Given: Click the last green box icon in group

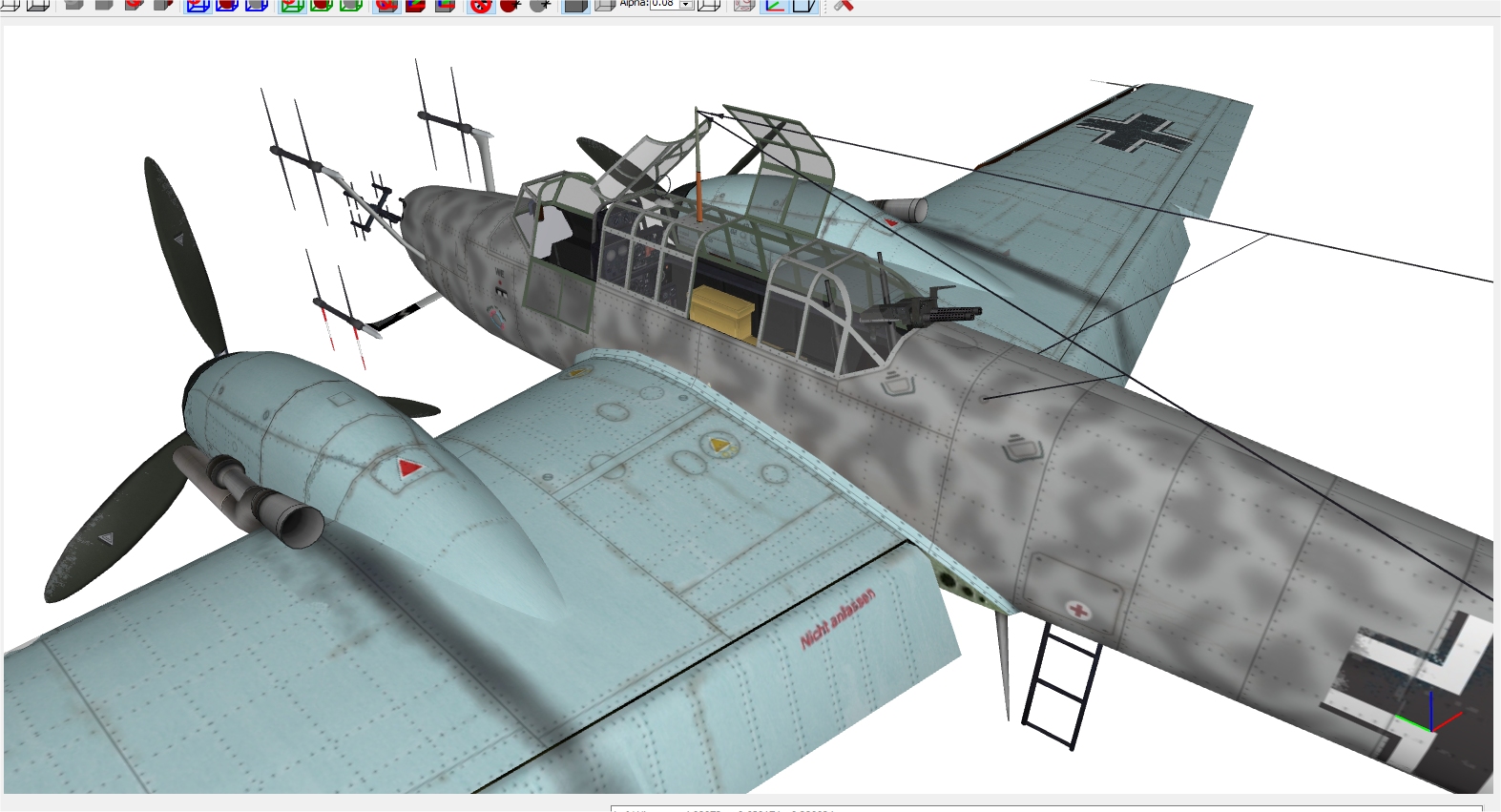Looking at the screenshot, I should [351, 5].
